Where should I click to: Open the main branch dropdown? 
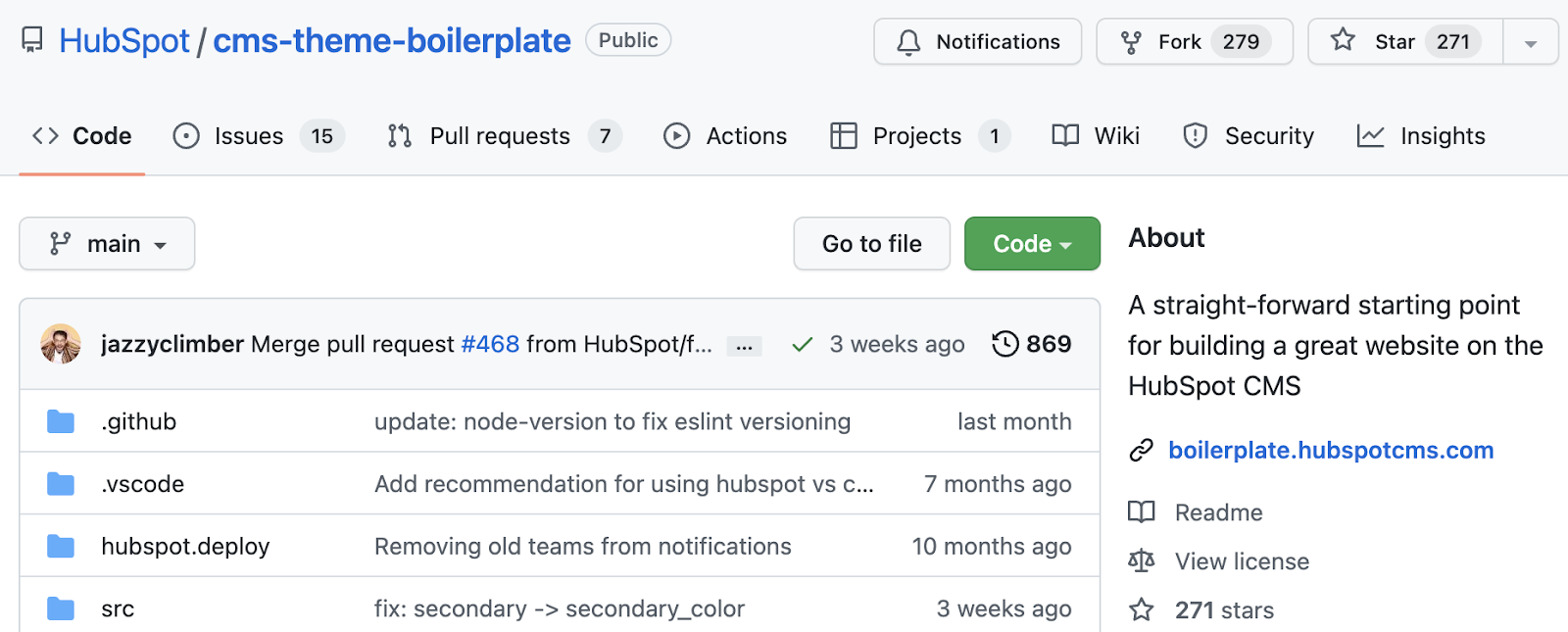pyautogui.click(x=107, y=244)
